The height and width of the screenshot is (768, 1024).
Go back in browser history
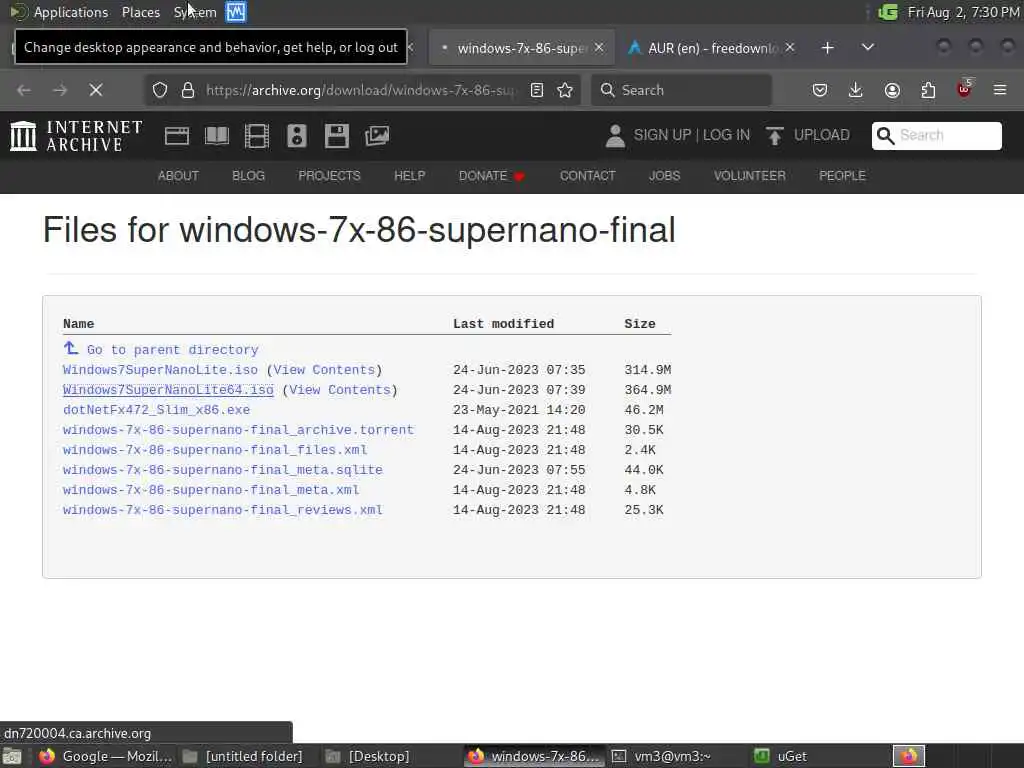pos(24,90)
